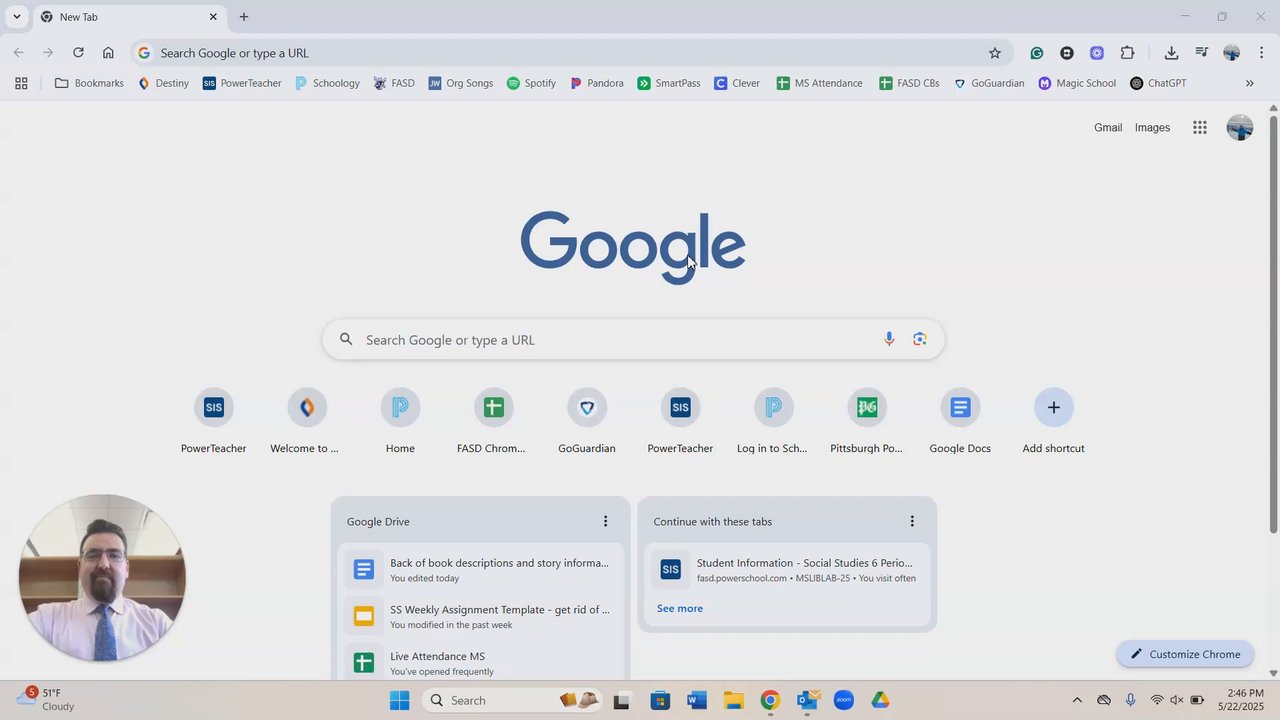Open Google Drive card options menu
This screenshot has width=1280, height=720.
click(605, 521)
